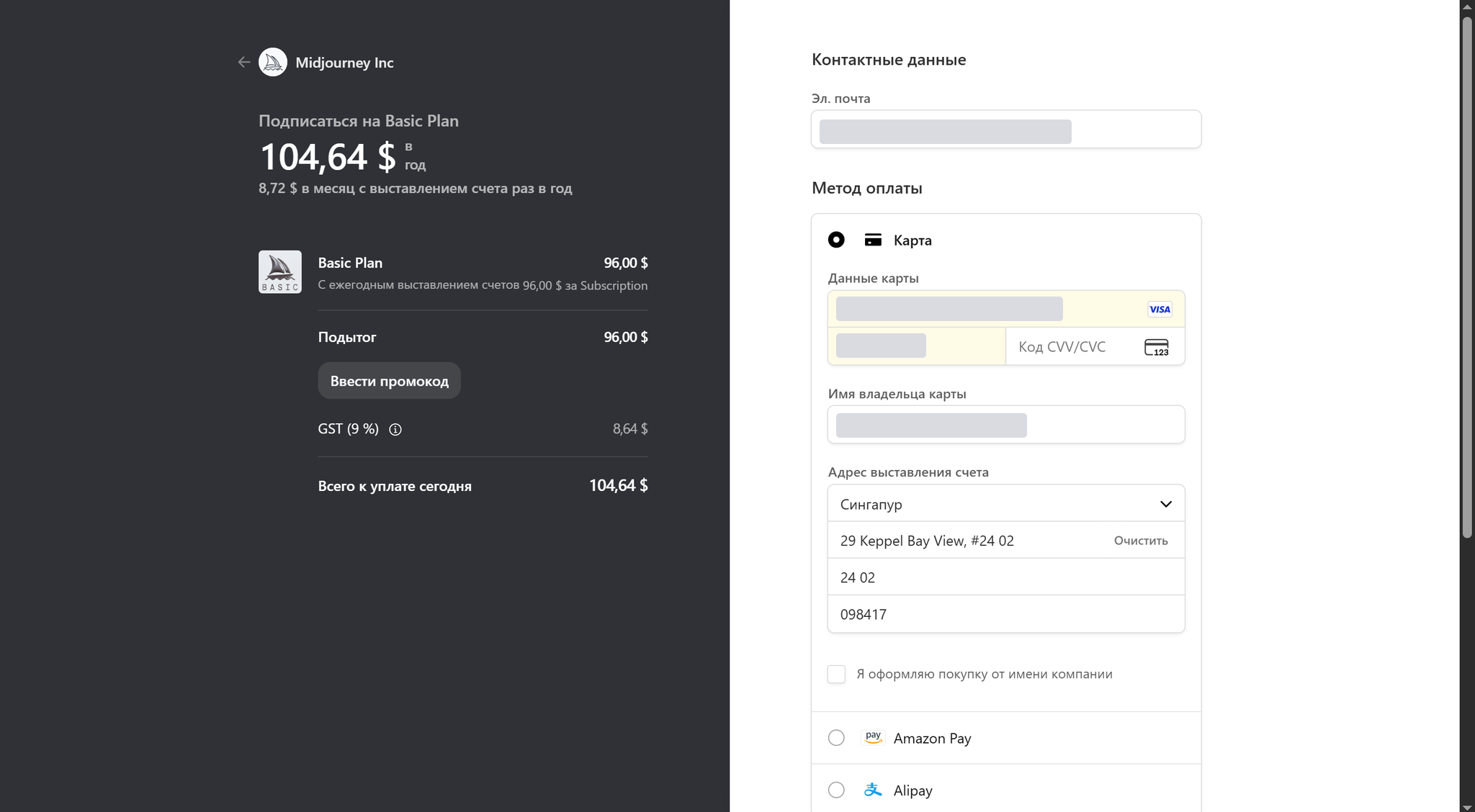Click the Подписаться на Basic Plan heading
The height and width of the screenshot is (812, 1475).
[359, 121]
